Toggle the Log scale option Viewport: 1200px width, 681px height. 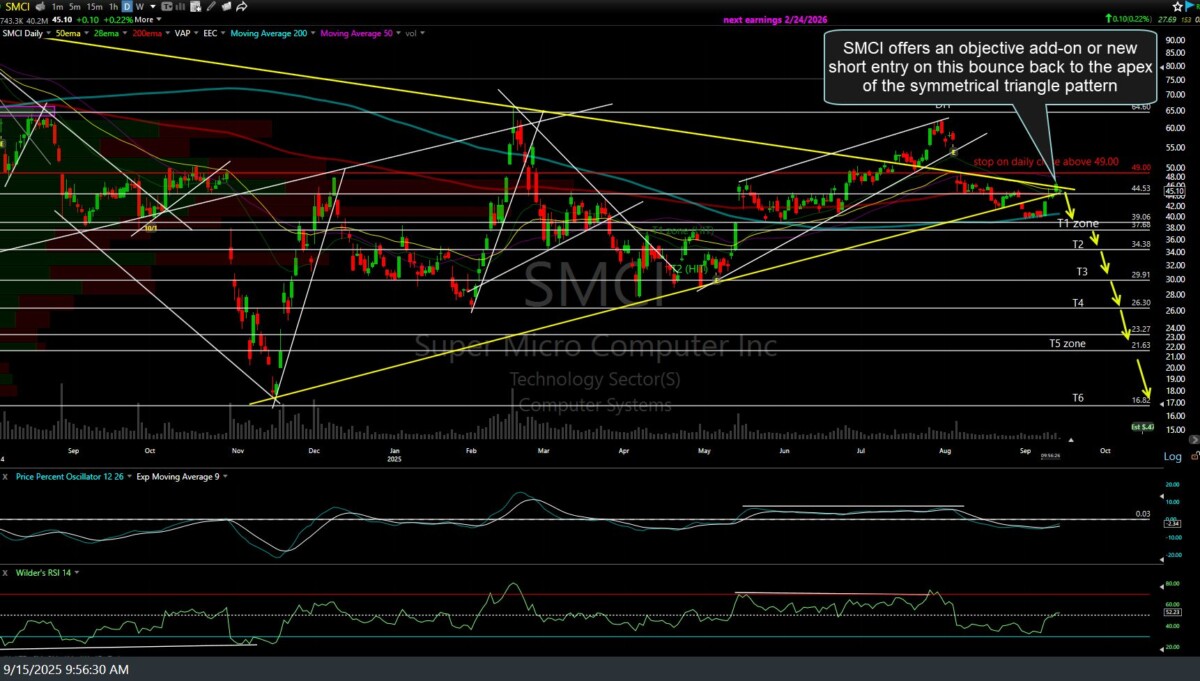point(1172,456)
